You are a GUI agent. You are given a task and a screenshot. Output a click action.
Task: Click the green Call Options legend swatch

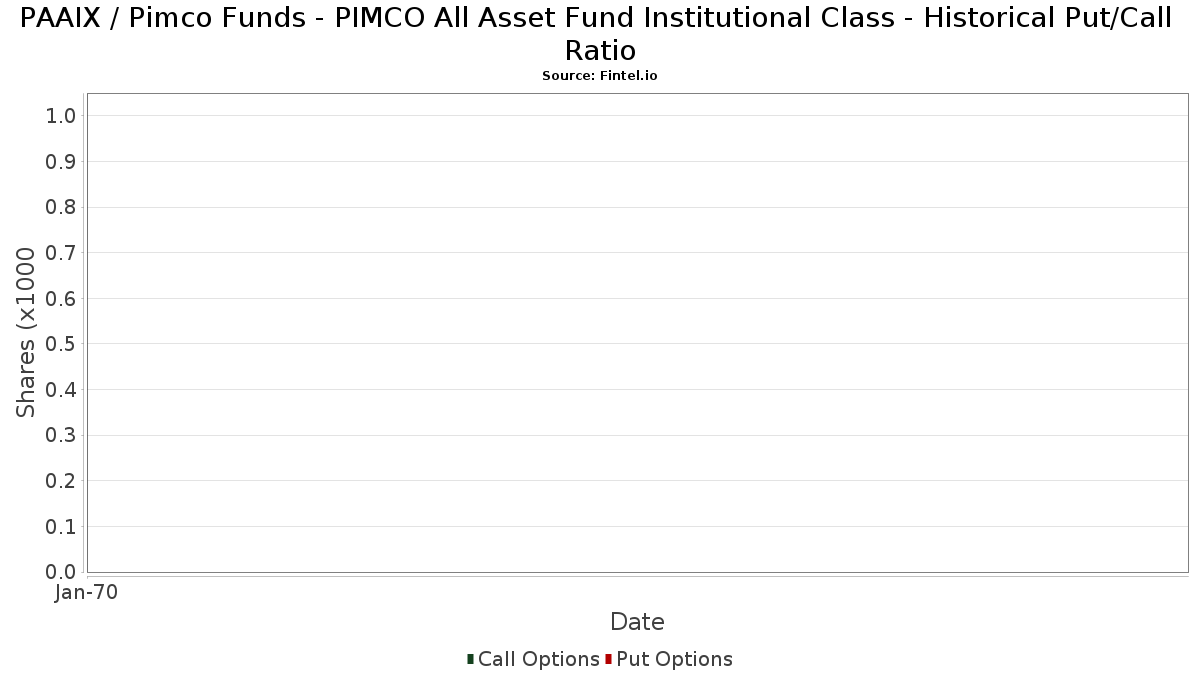(470, 659)
